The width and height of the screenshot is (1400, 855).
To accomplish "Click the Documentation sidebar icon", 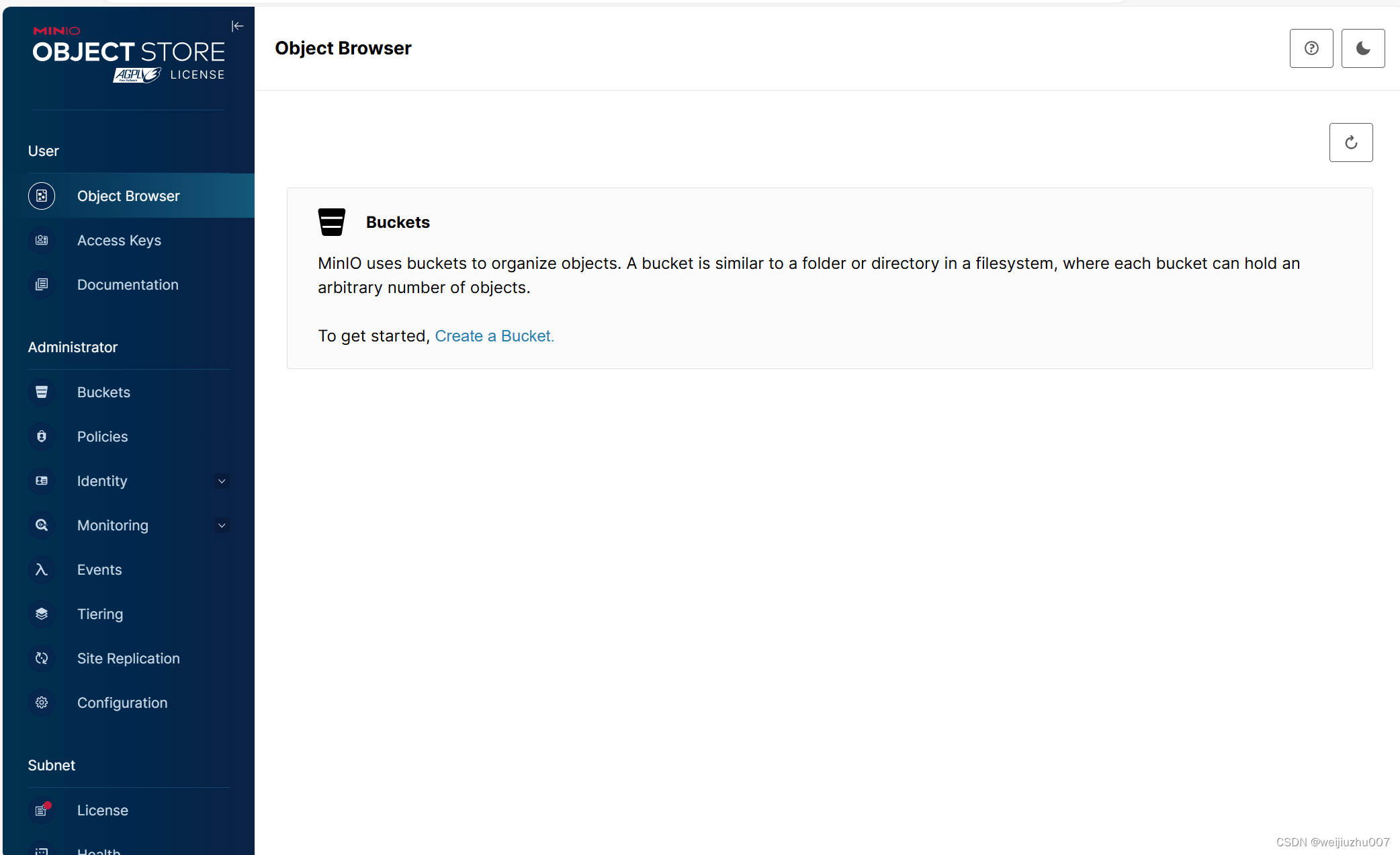I will [42, 284].
